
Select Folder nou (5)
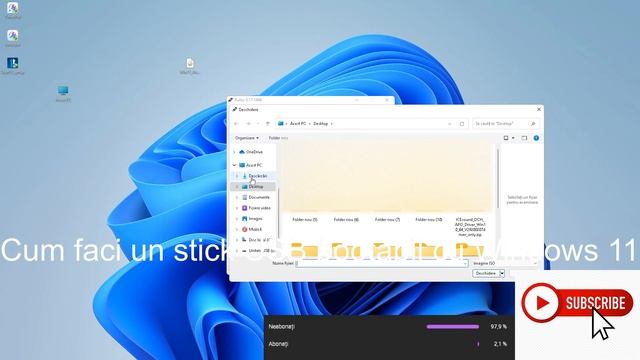pos(304,220)
